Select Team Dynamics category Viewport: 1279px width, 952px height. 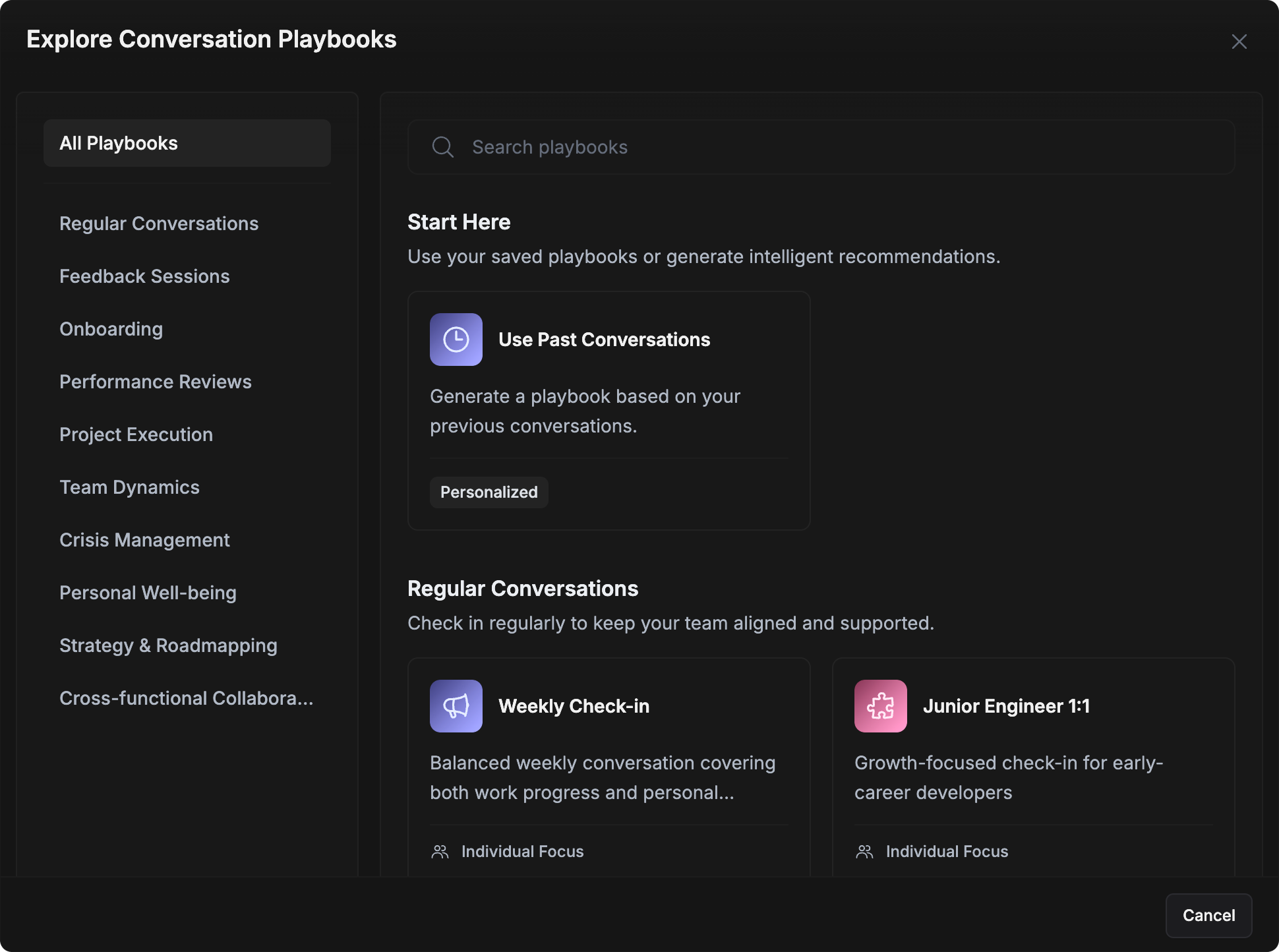pos(129,487)
